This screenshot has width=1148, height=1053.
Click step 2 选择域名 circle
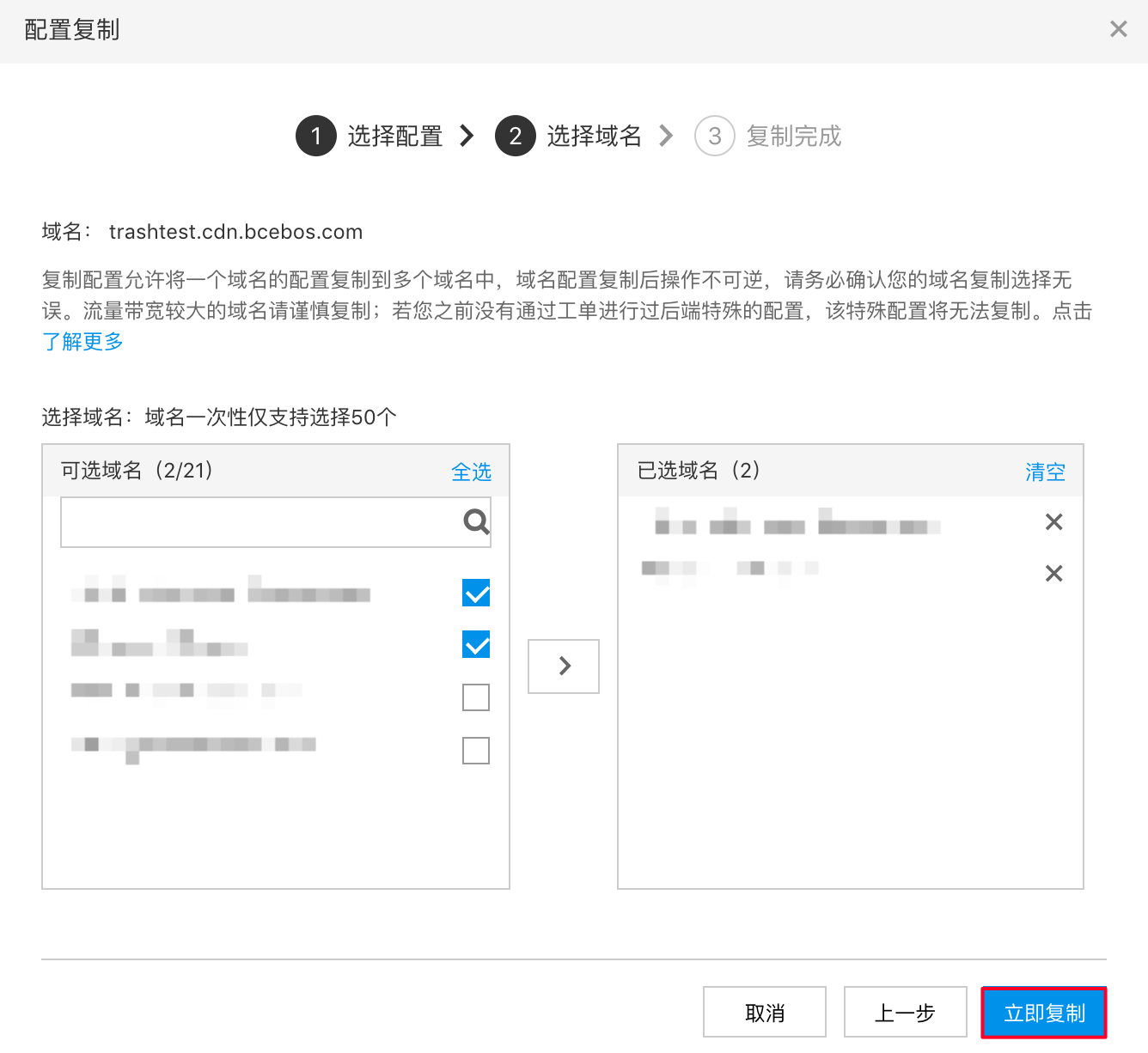[516, 136]
